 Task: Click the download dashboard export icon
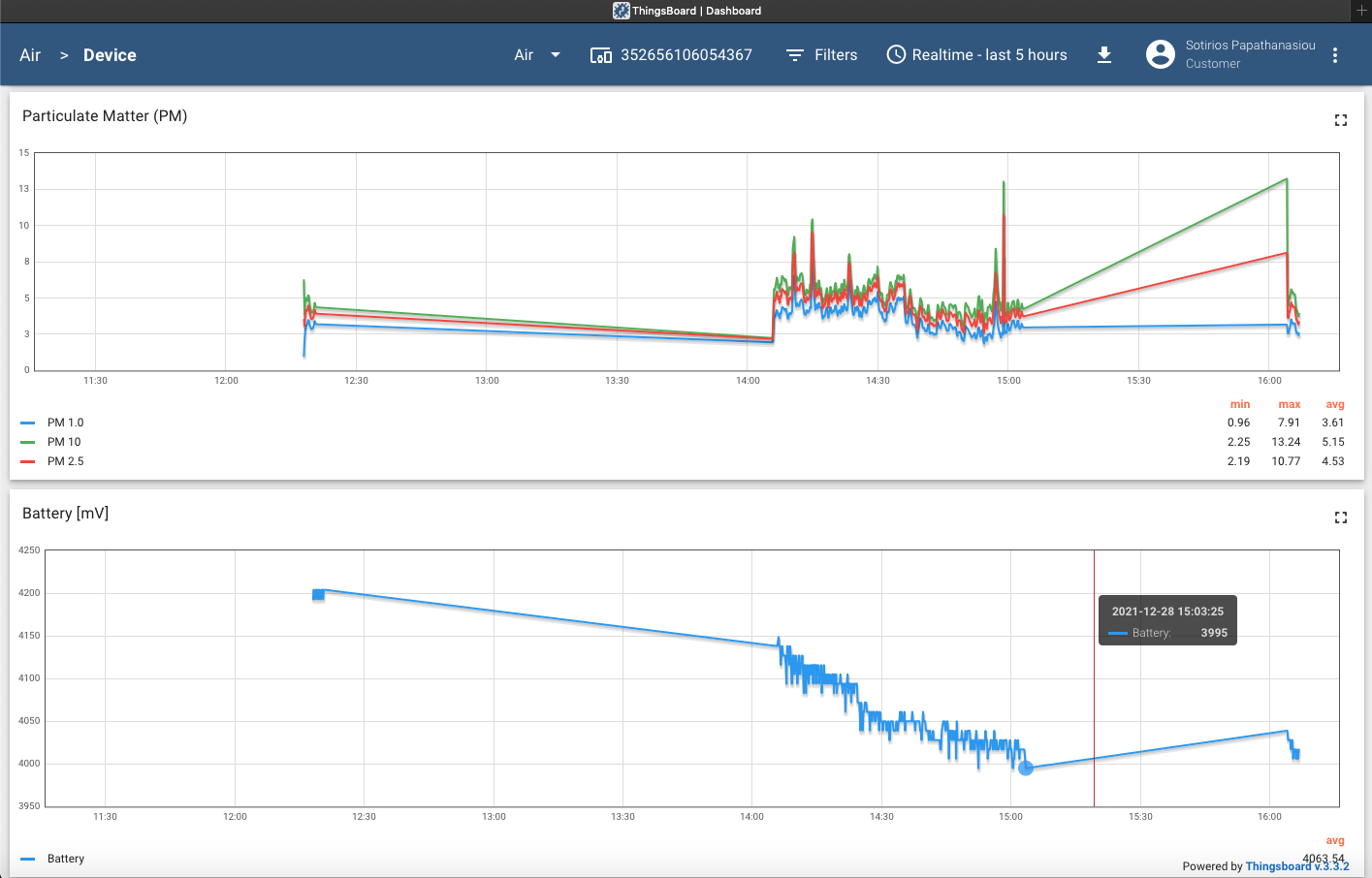click(1104, 55)
